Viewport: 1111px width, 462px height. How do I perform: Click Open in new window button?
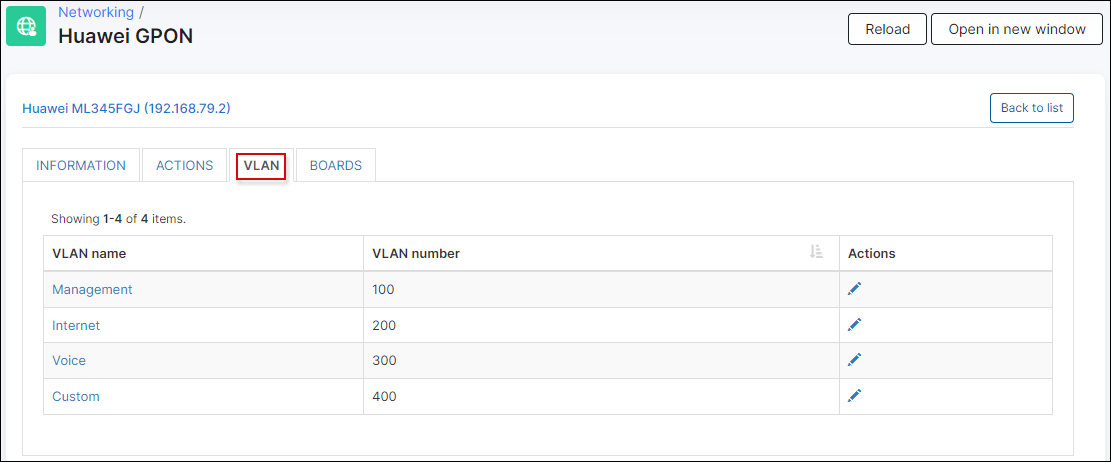point(1017,29)
